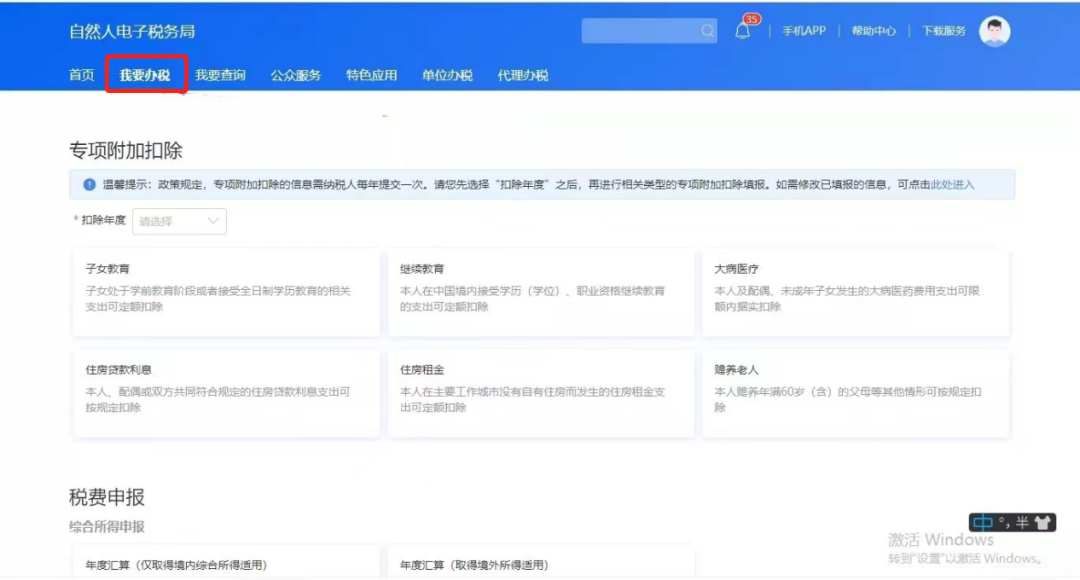Image resolution: width=1080 pixels, height=580 pixels.
Task: Select the 子女教育 deduction card
Action: tap(226, 292)
